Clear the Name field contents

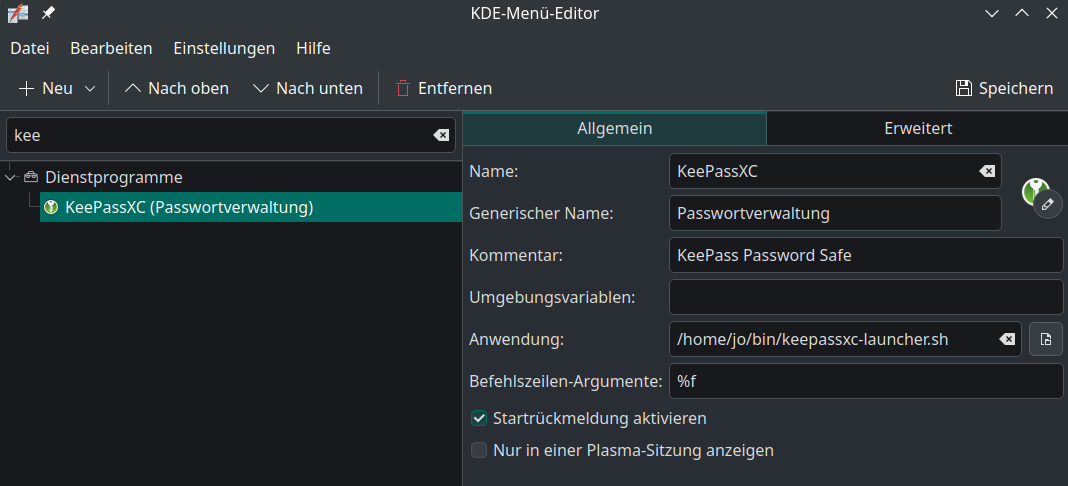(987, 171)
